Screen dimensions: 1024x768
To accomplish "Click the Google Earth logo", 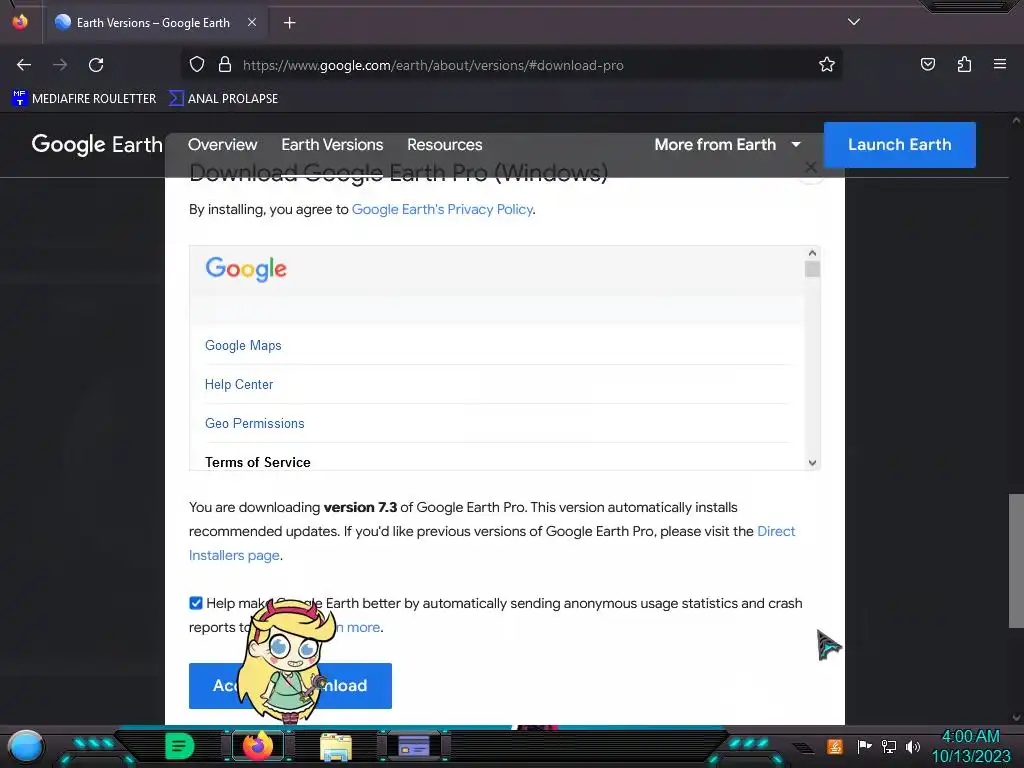I will point(97,144).
